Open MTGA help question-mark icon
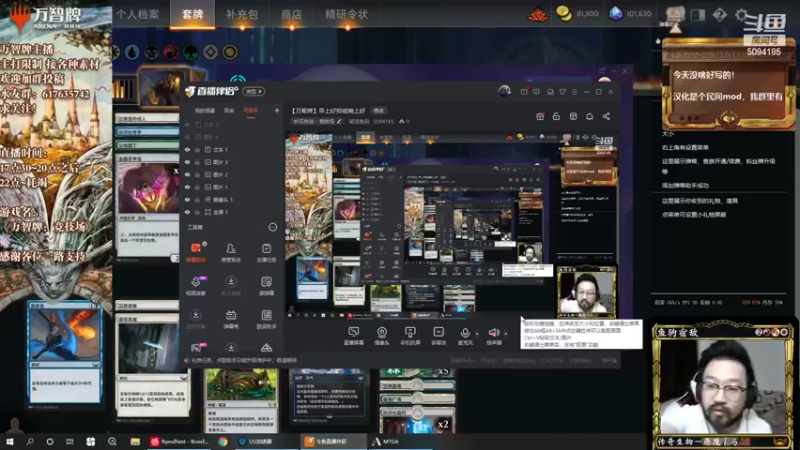The width and height of the screenshot is (800, 450). point(719,14)
